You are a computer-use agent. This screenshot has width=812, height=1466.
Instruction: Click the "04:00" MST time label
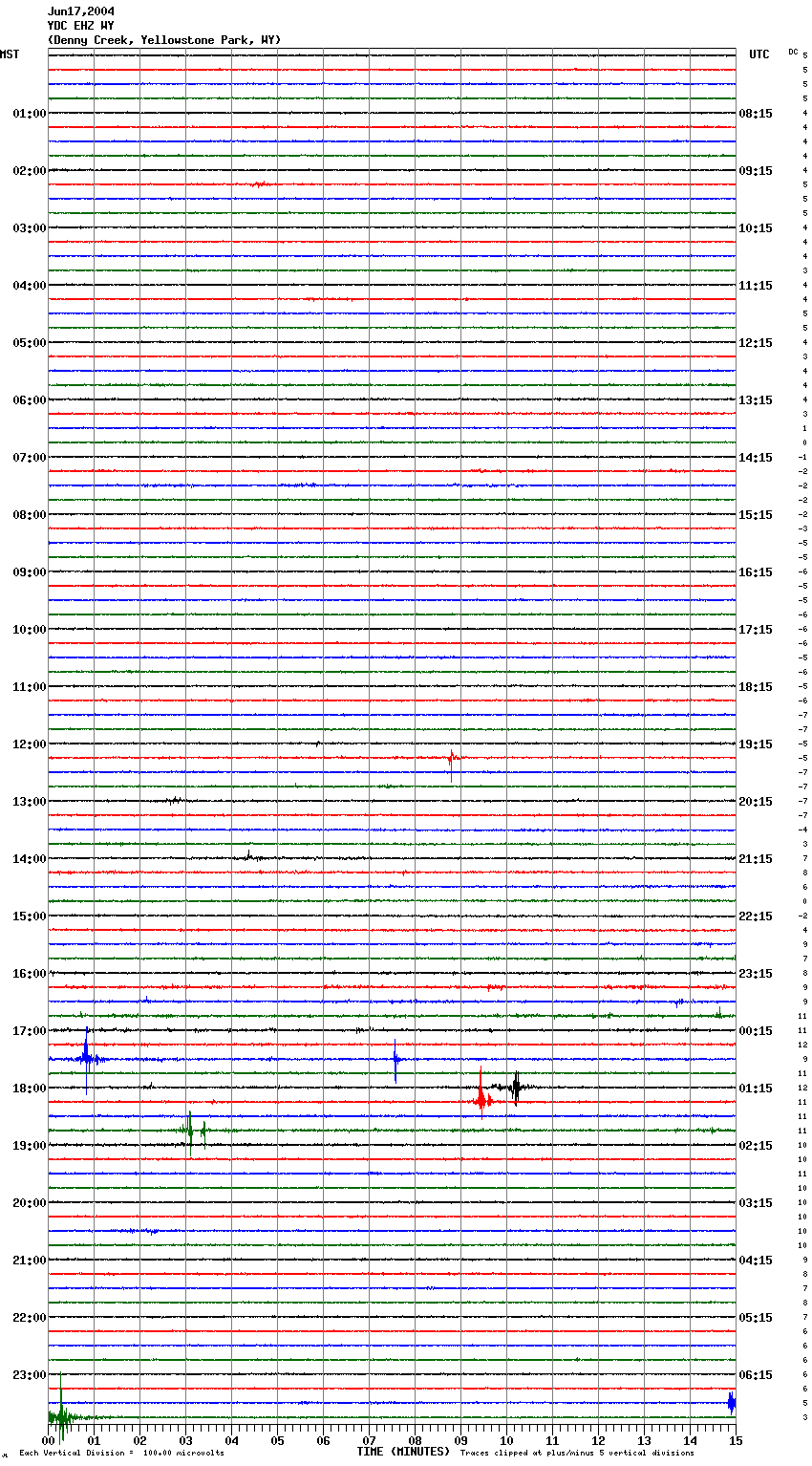coord(30,286)
